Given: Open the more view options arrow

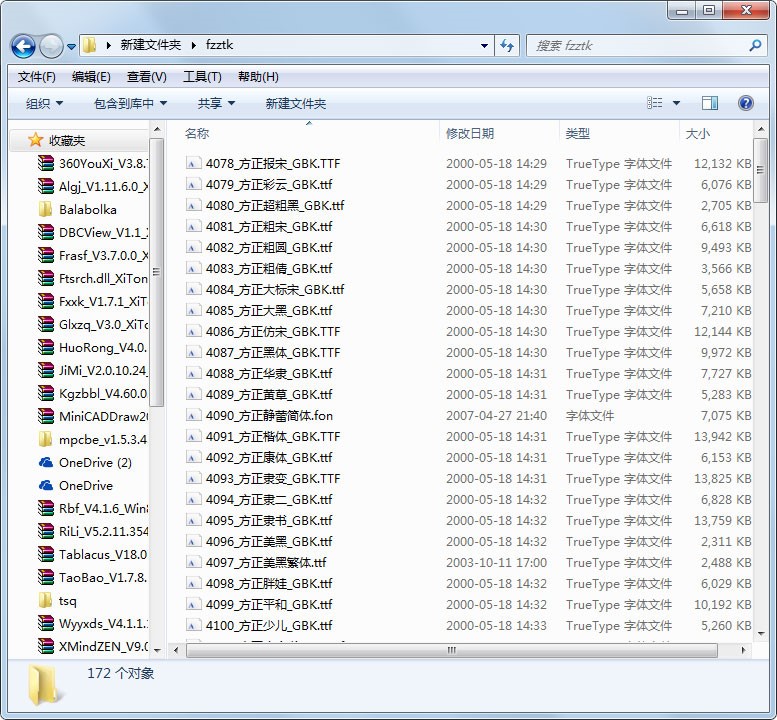Looking at the screenshot, I should [x=676, y=103].
